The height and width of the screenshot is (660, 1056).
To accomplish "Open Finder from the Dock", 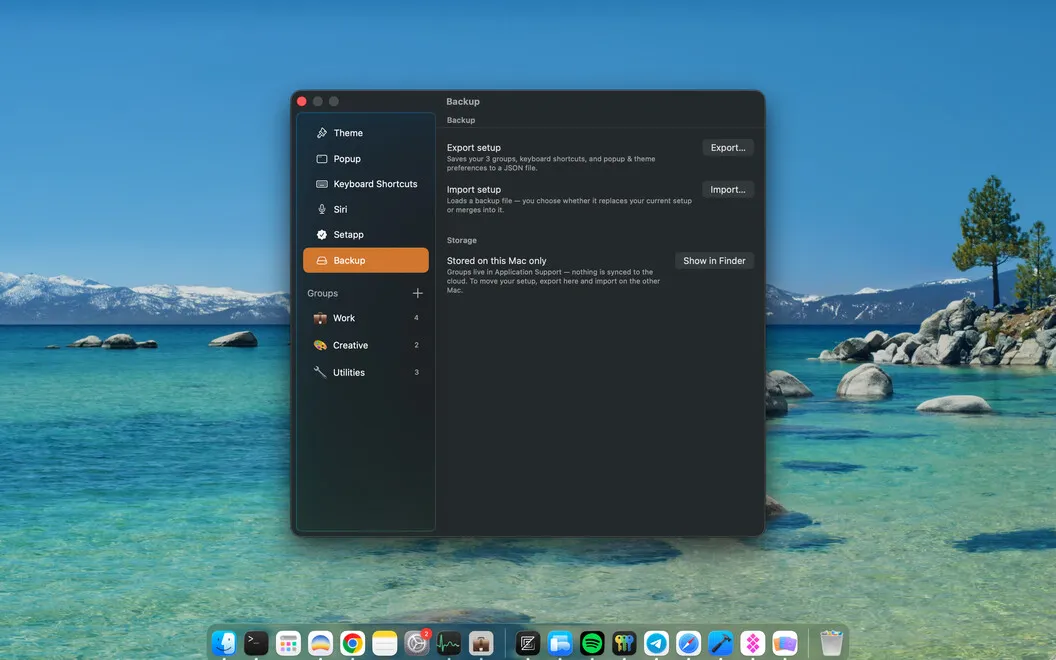I will pyautogui.click(x=224, y=643).
